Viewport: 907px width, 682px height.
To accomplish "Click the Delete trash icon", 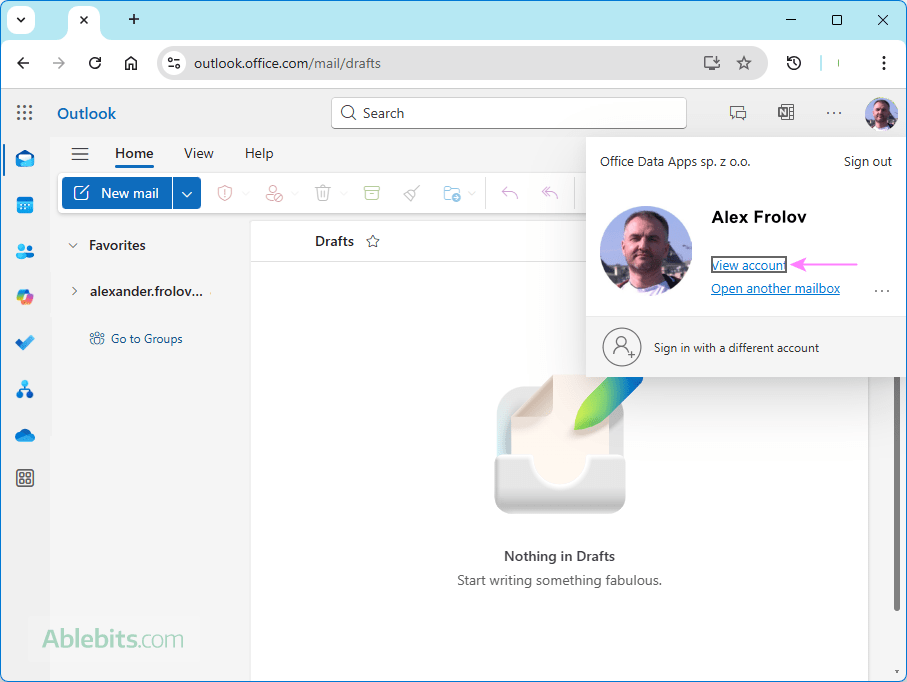I will coord(323,193).
